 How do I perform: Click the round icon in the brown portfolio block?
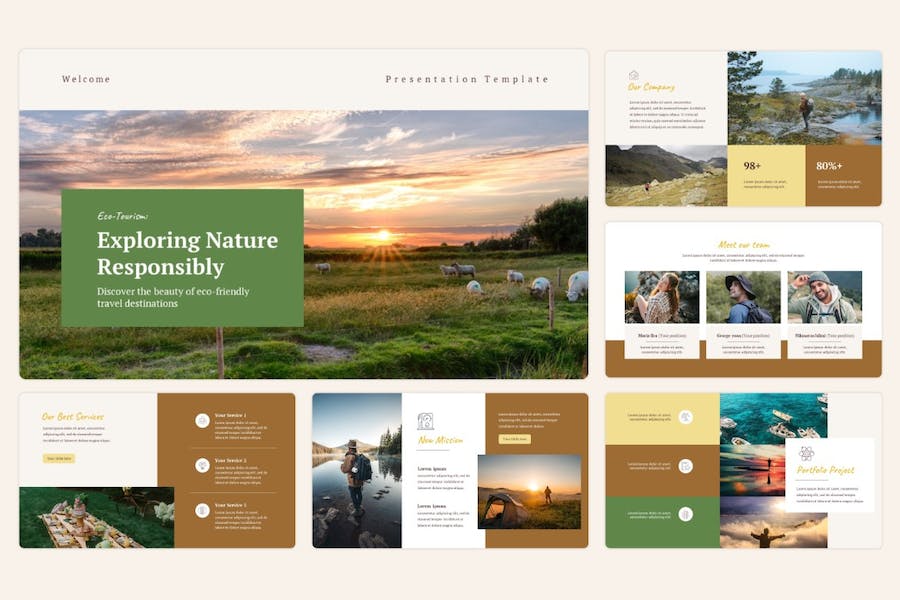point(685,466)
